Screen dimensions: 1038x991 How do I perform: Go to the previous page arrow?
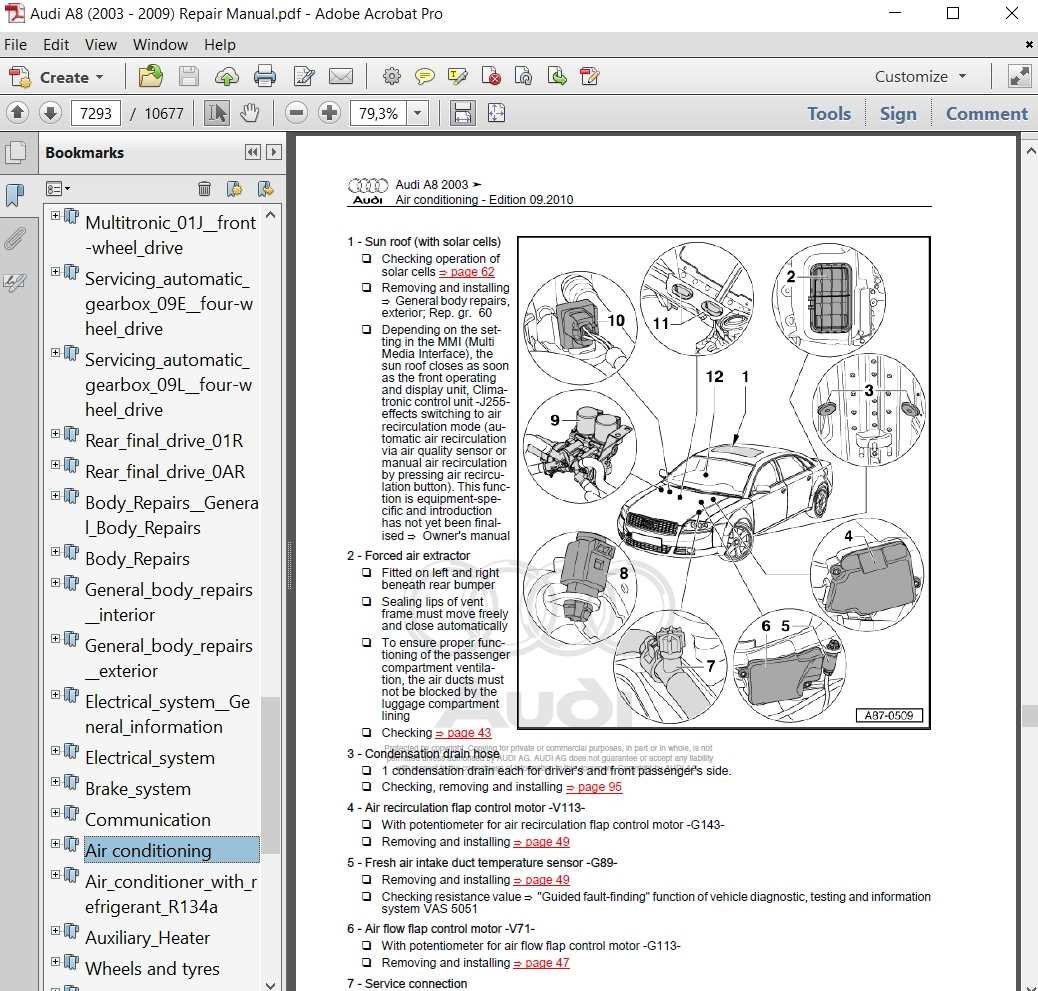point(18,113)
